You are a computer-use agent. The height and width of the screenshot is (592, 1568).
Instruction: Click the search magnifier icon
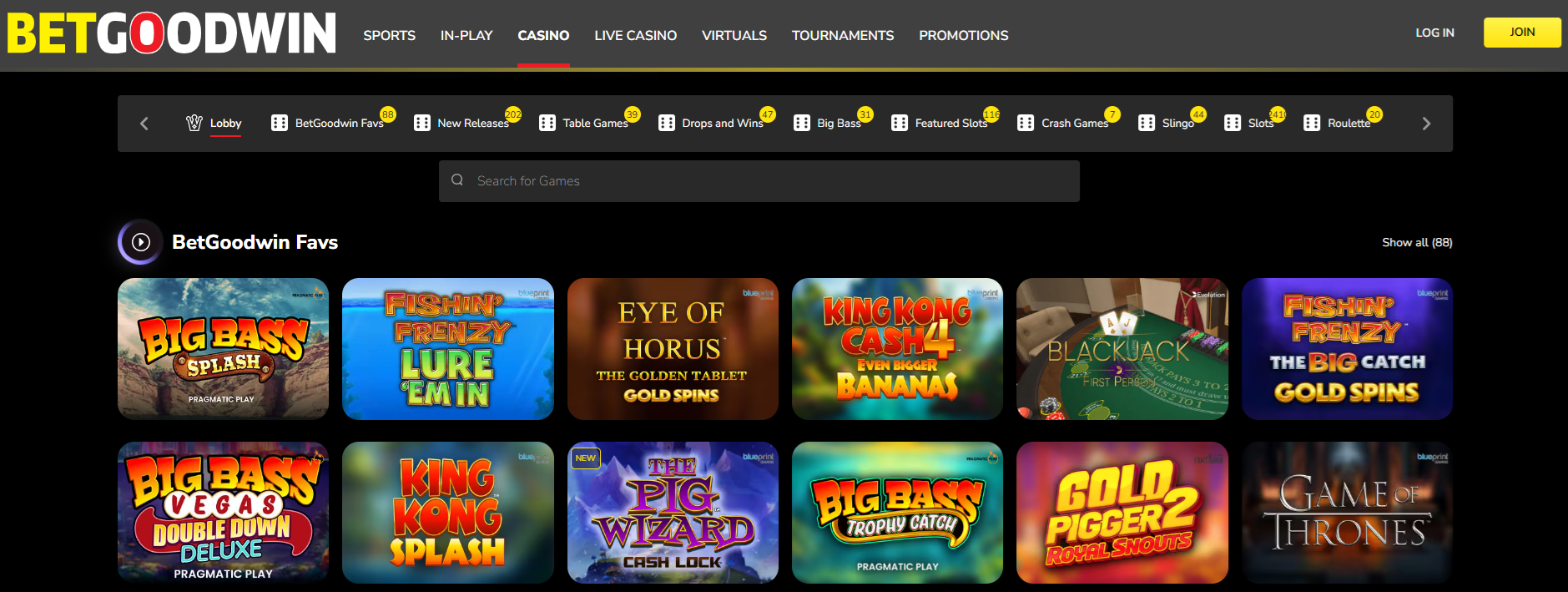coord(457,180)
